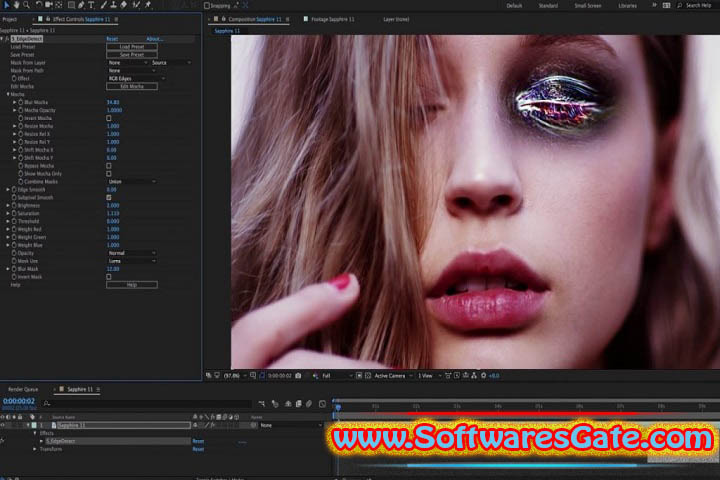Click the timeline timecode 0:00:00:02
Screen dimensions: 720x480
pyautogui.click(x=19, y=401)
